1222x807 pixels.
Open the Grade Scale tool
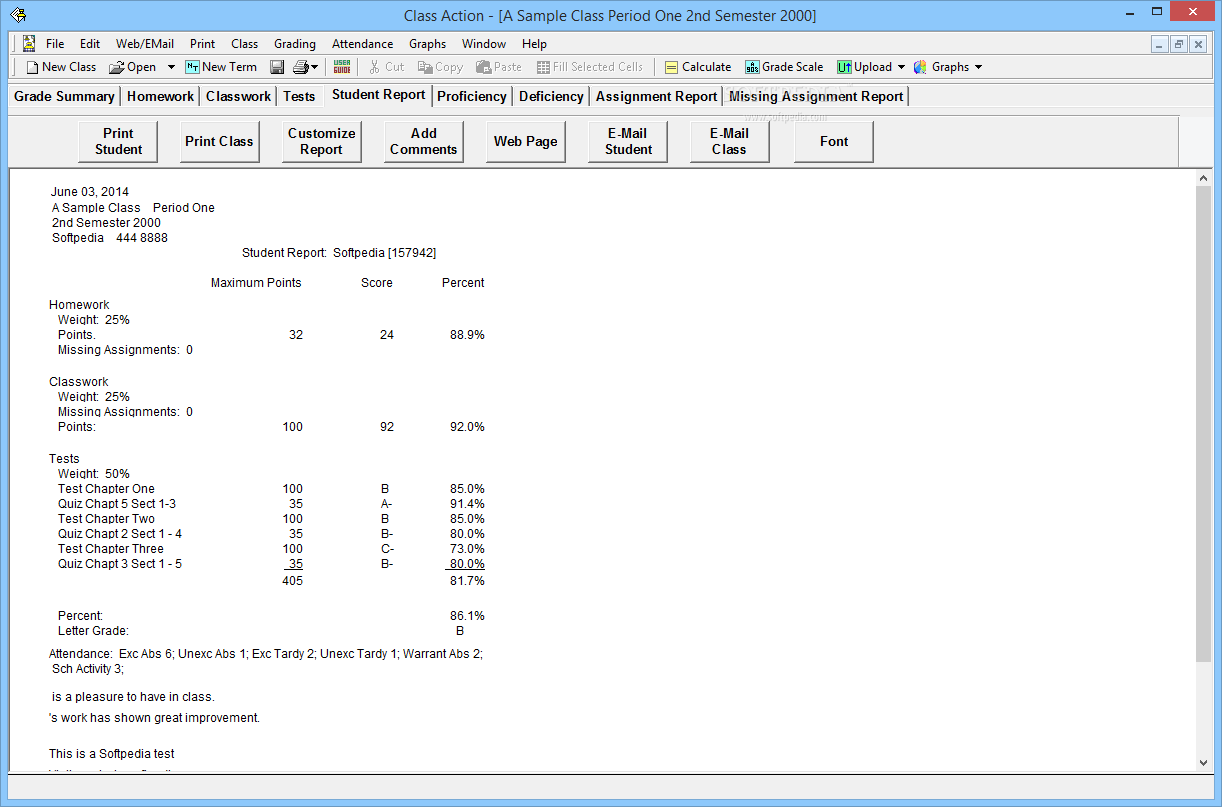[784, 67]
